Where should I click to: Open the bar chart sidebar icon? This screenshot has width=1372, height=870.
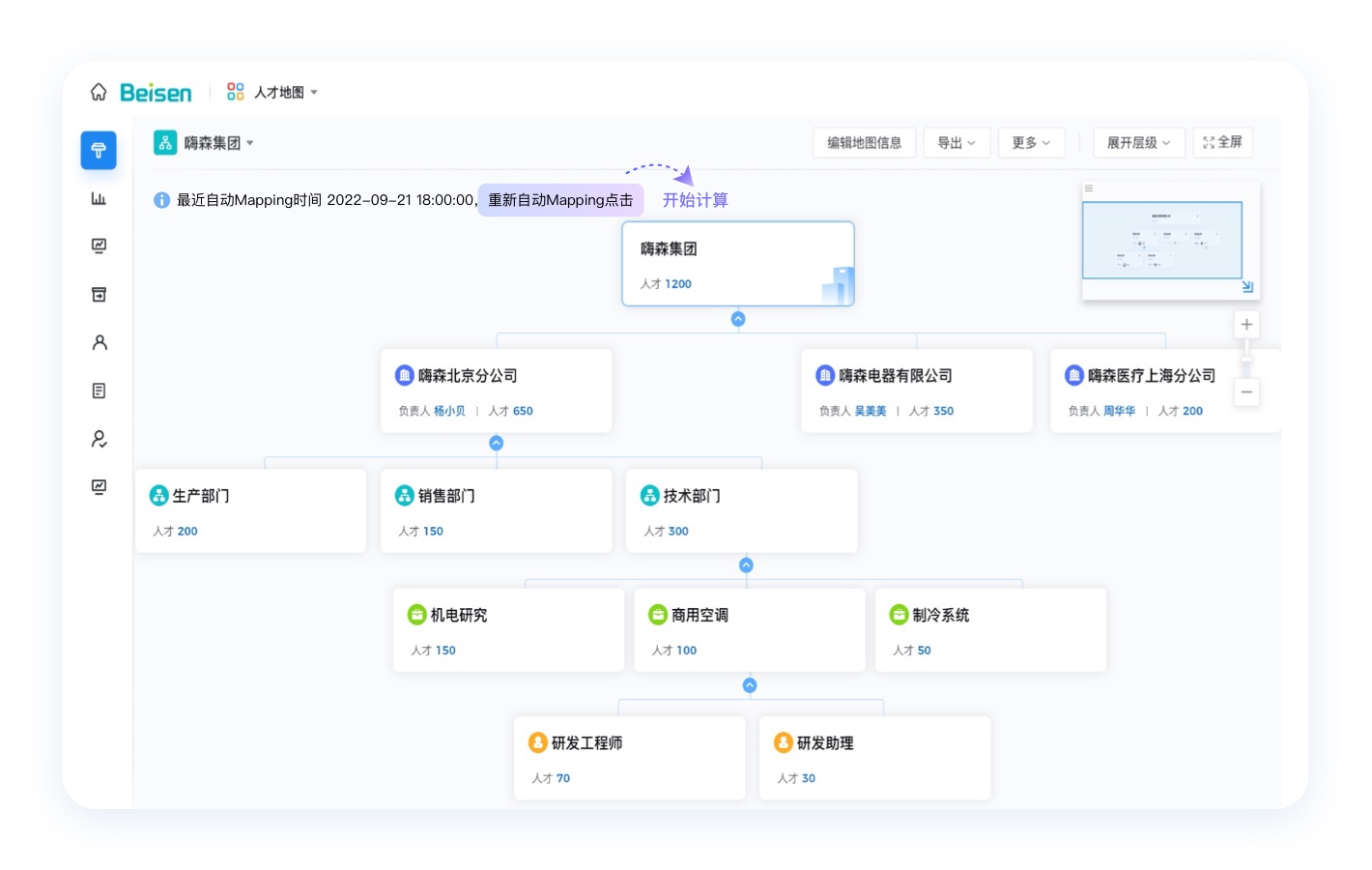coord(99,198)
